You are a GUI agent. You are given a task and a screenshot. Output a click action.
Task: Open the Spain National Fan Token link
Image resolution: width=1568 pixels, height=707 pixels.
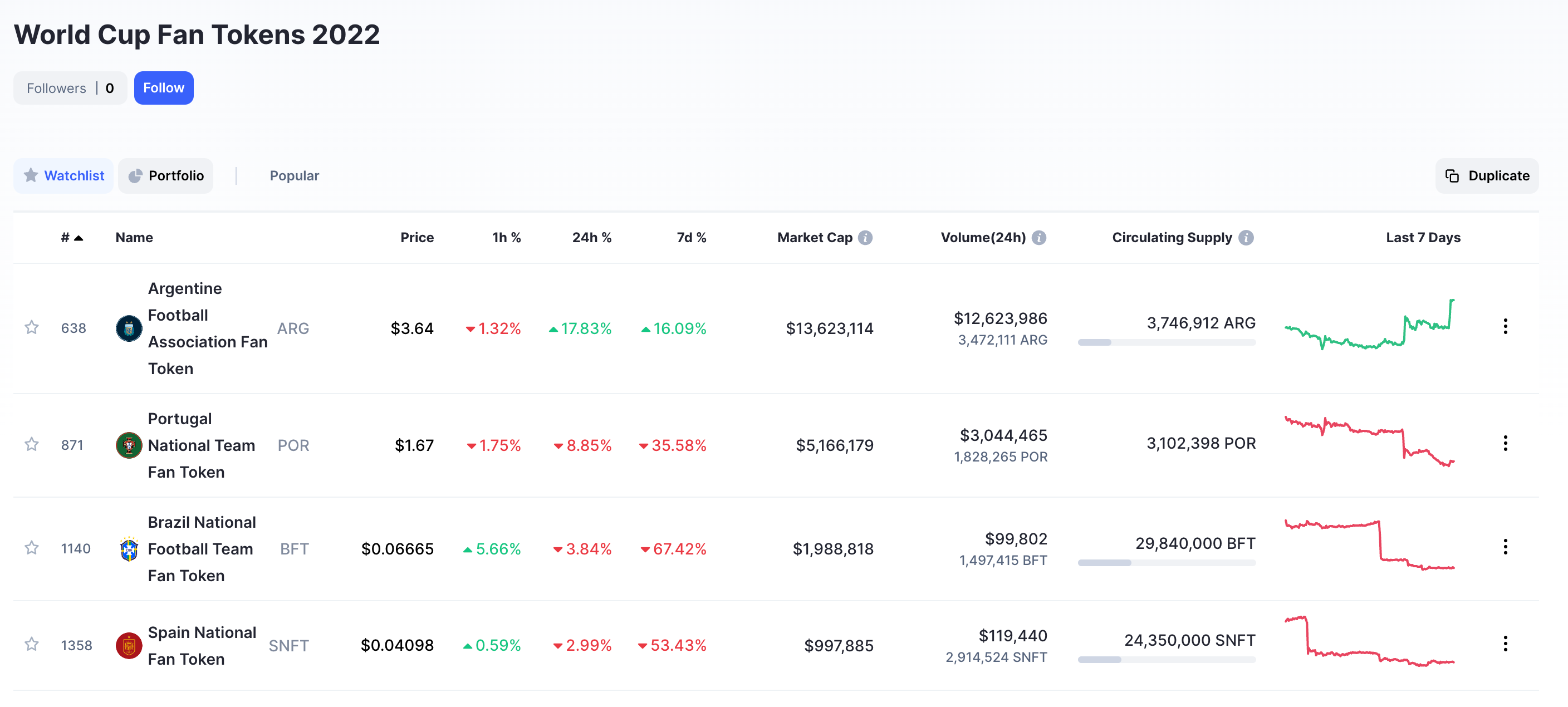(x=202, y=646)
